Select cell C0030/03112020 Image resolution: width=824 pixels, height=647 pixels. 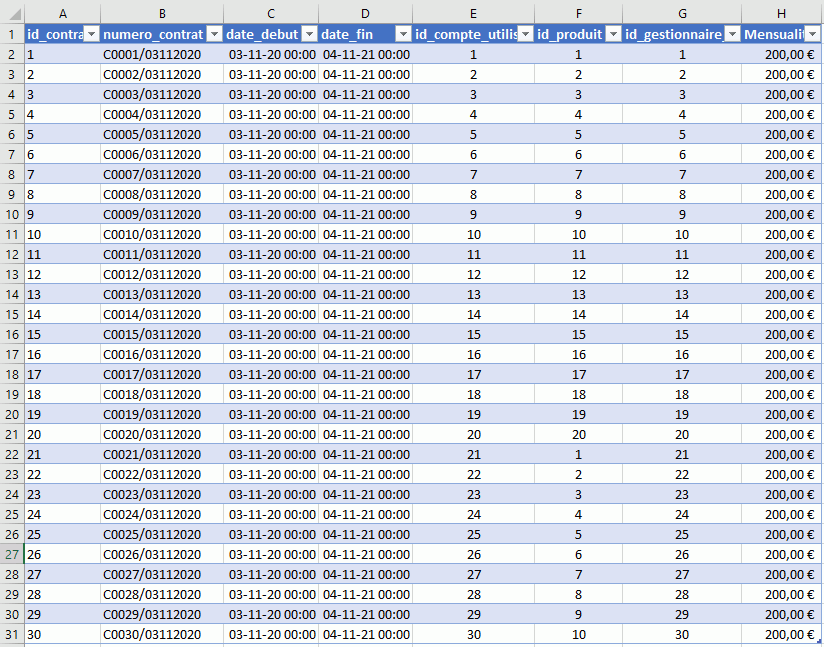tap(162, 634)
